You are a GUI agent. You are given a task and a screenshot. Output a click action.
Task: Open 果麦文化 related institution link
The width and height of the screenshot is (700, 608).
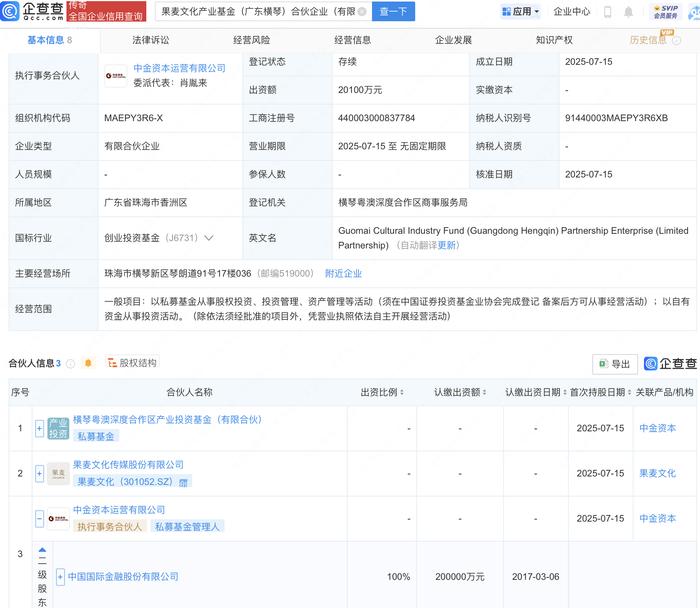pyautogui.click(x=657, y=473)
